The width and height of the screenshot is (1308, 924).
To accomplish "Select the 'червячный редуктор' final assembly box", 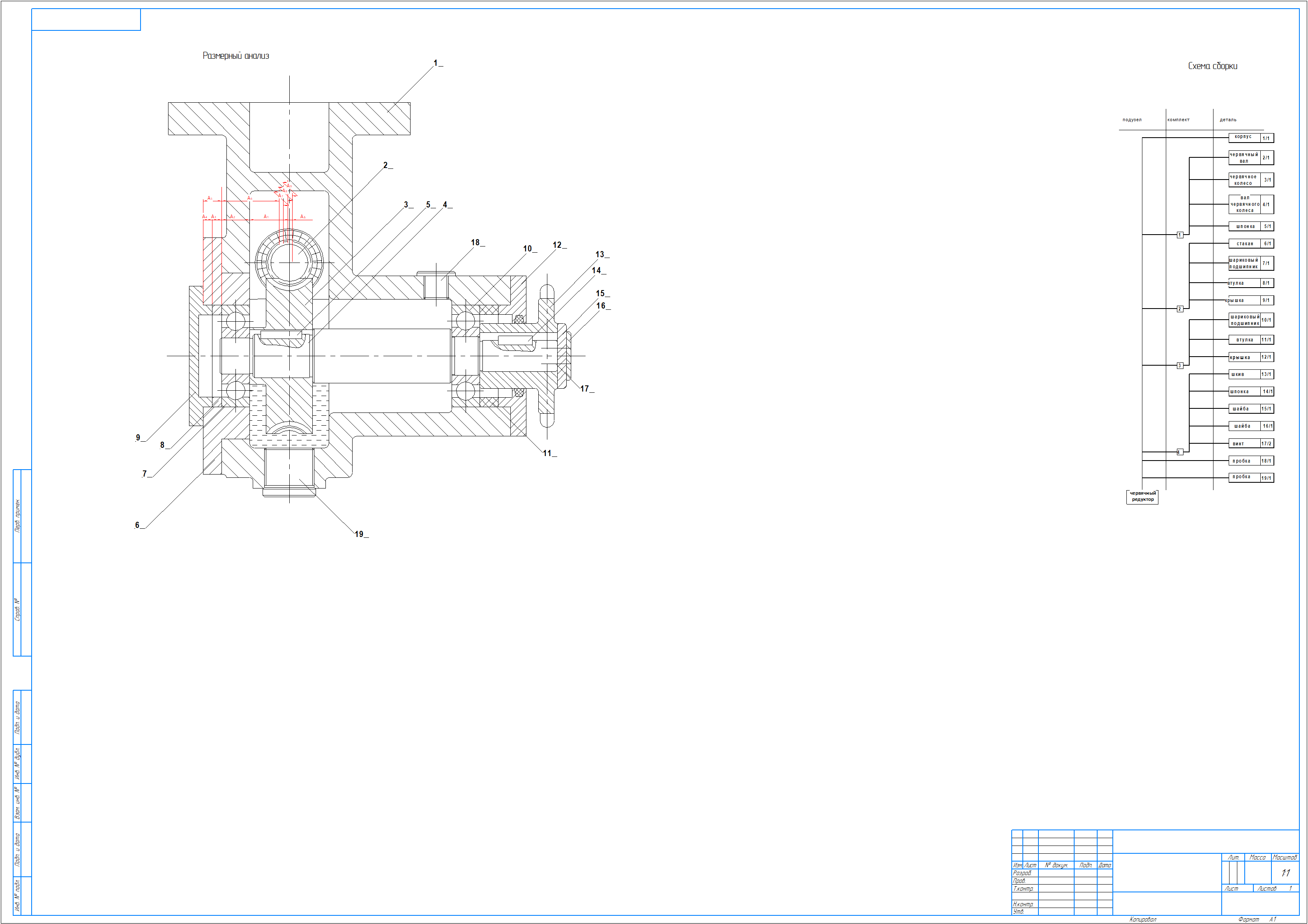I will [x=1142, y=497].
